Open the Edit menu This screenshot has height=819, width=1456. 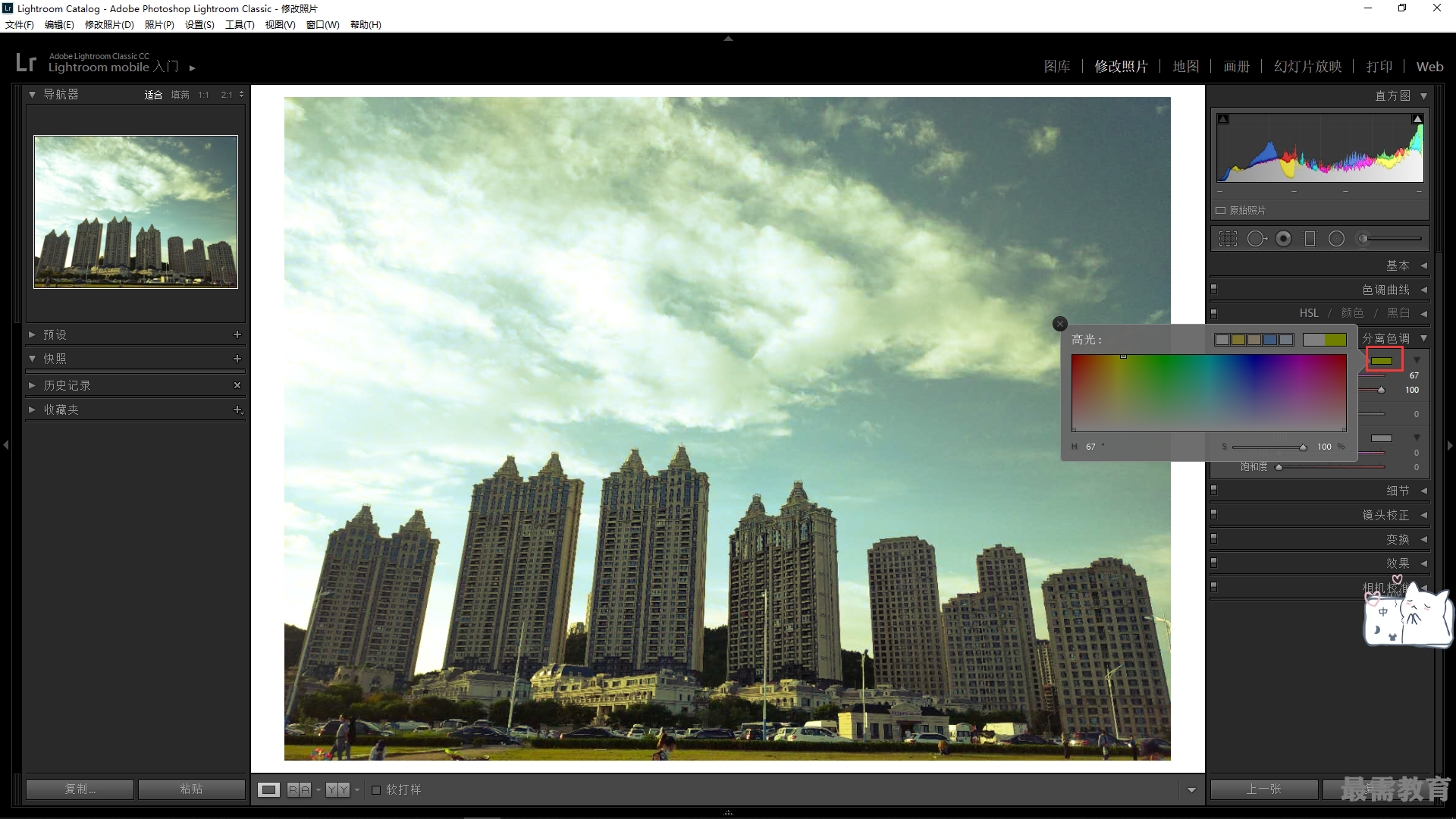click(59, 25)
